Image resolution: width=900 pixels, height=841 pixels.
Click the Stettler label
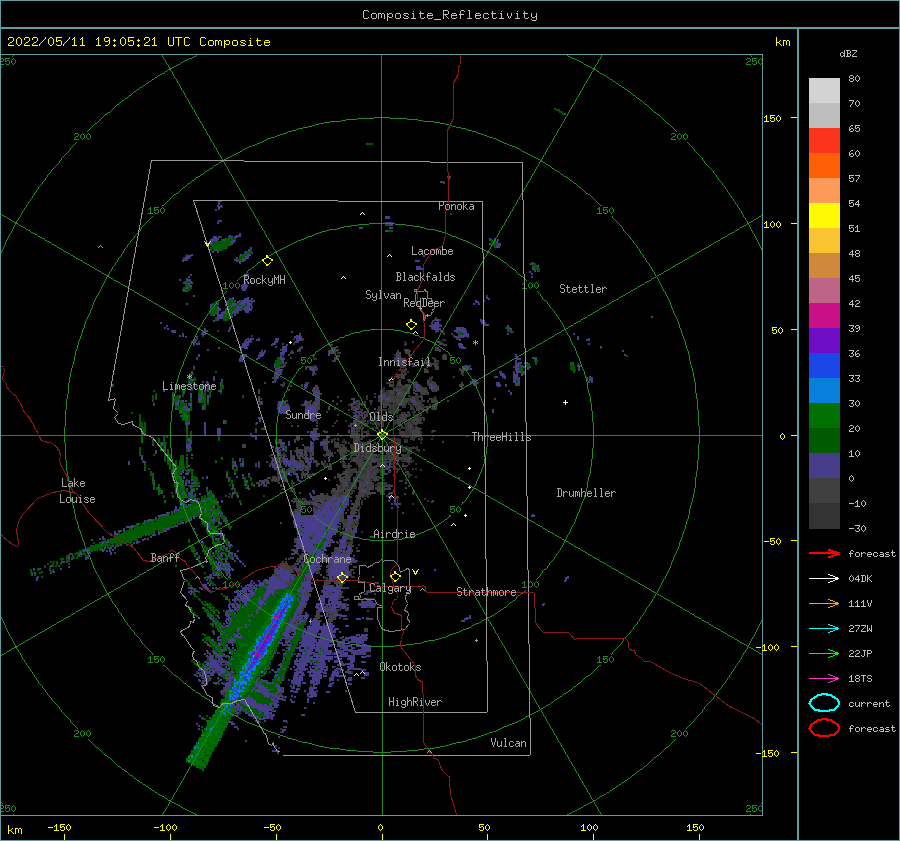[x=583, y=289]
